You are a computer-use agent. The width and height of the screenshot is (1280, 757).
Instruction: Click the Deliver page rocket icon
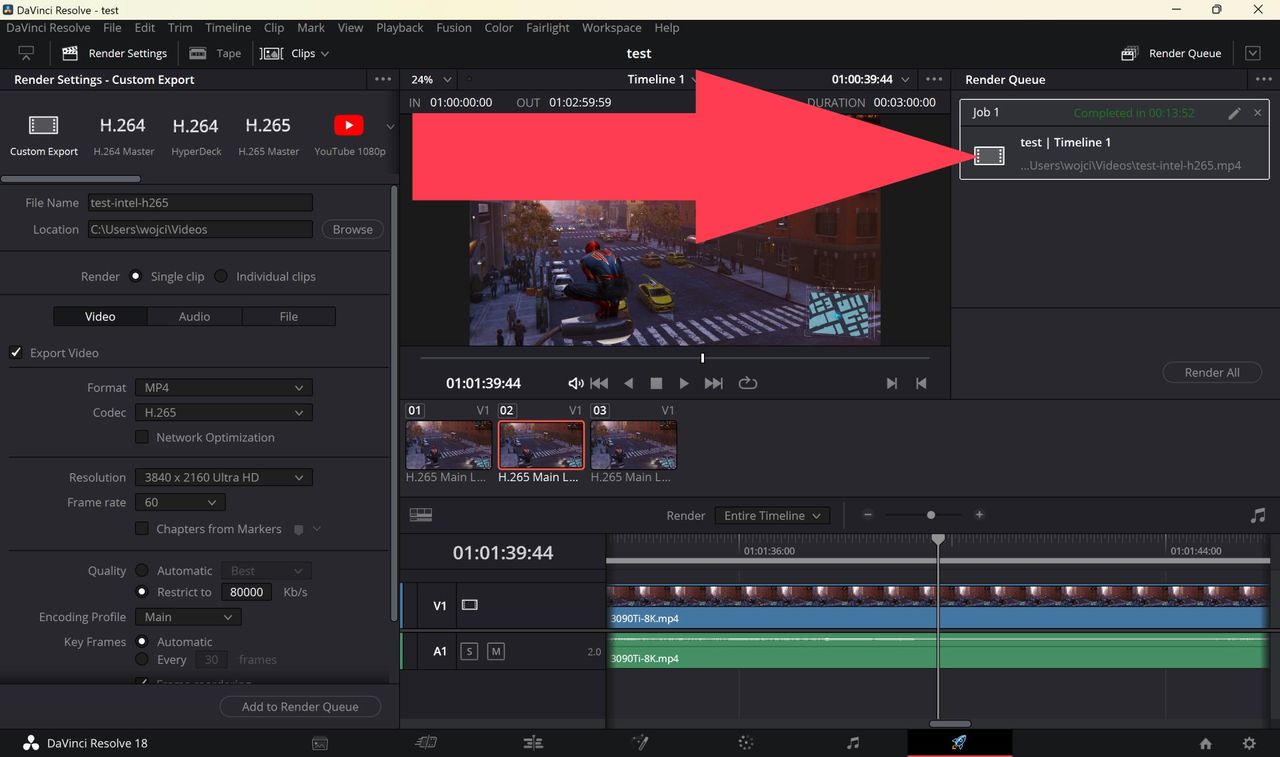pos(959,743)
